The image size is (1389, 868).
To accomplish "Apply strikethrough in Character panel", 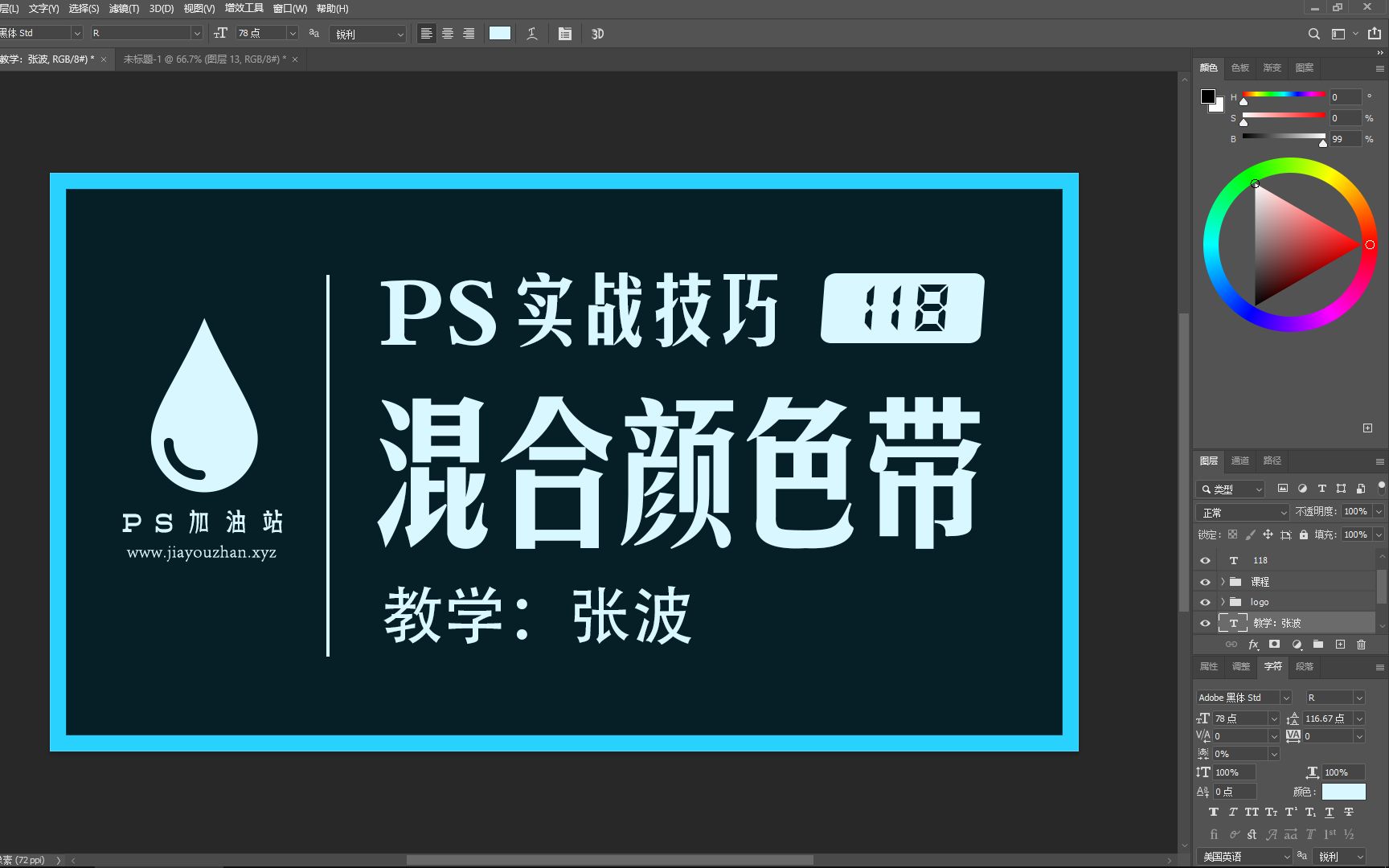I will pyautogui.click(x=1349, y=813).
